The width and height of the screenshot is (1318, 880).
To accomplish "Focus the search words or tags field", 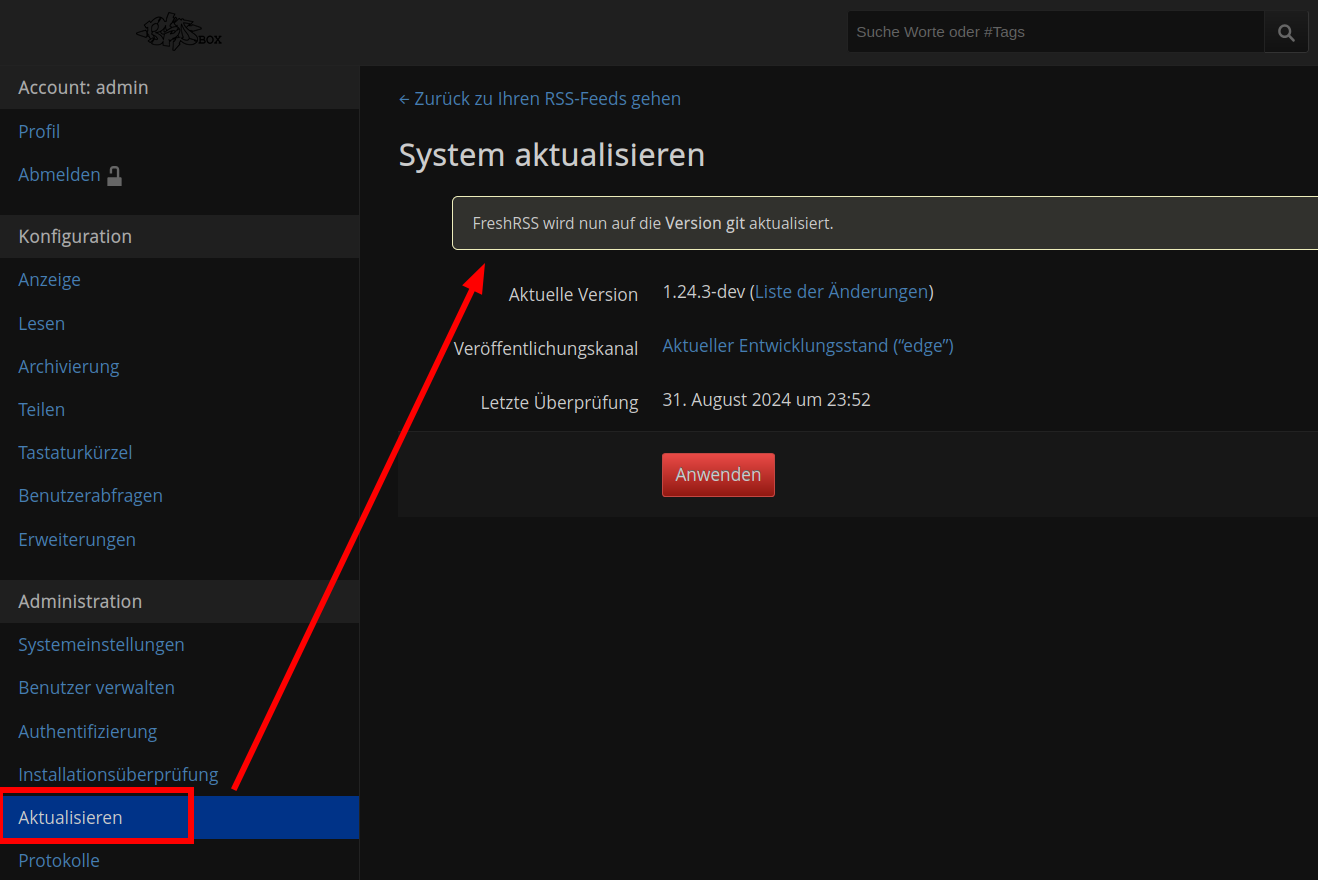I will [1056, 32].
